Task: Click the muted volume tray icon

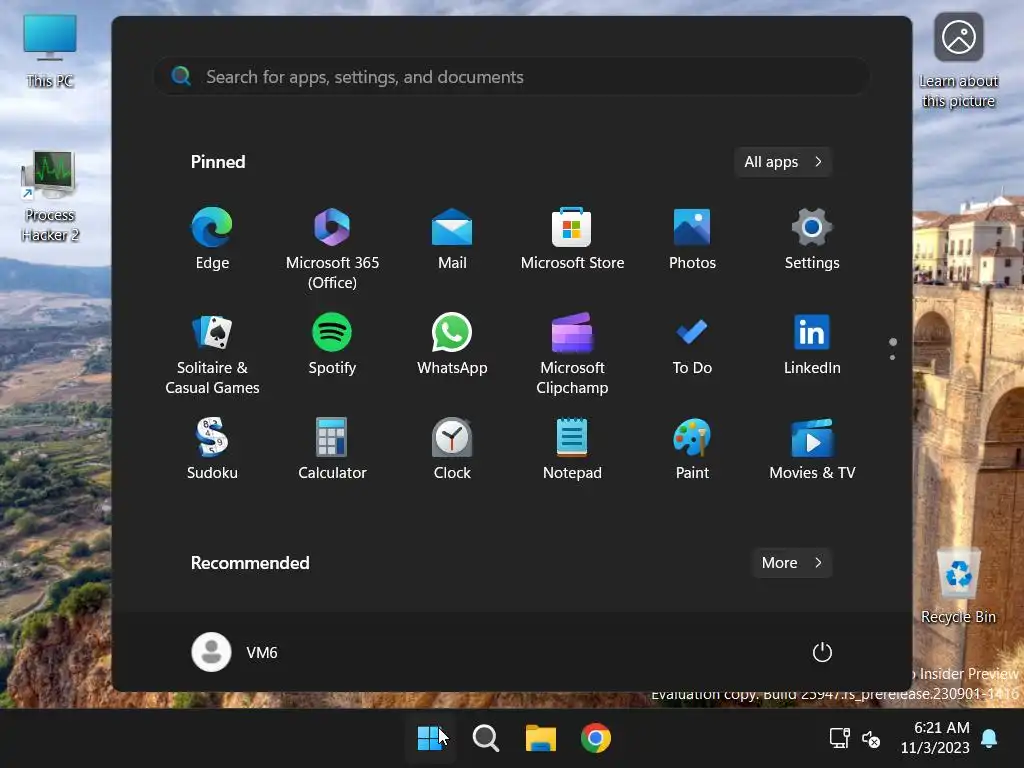Action: pyautogui.click(x=871, y=739)
